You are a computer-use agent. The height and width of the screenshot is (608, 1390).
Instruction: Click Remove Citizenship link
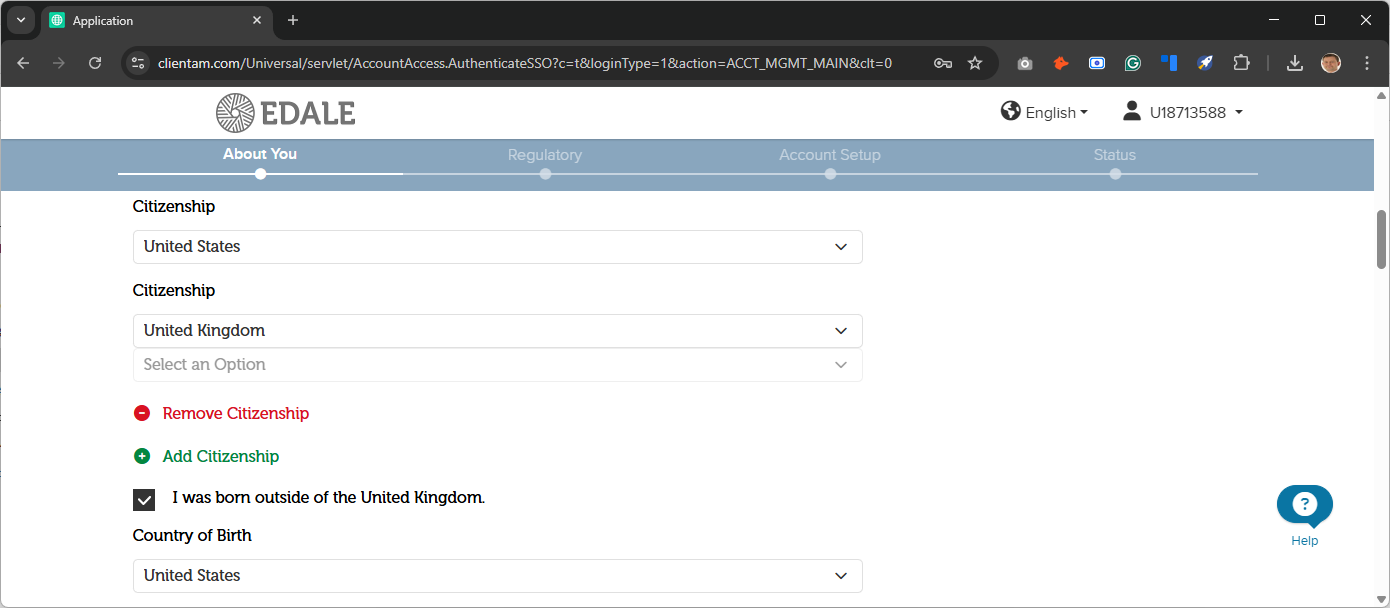[x=236, y=413]
